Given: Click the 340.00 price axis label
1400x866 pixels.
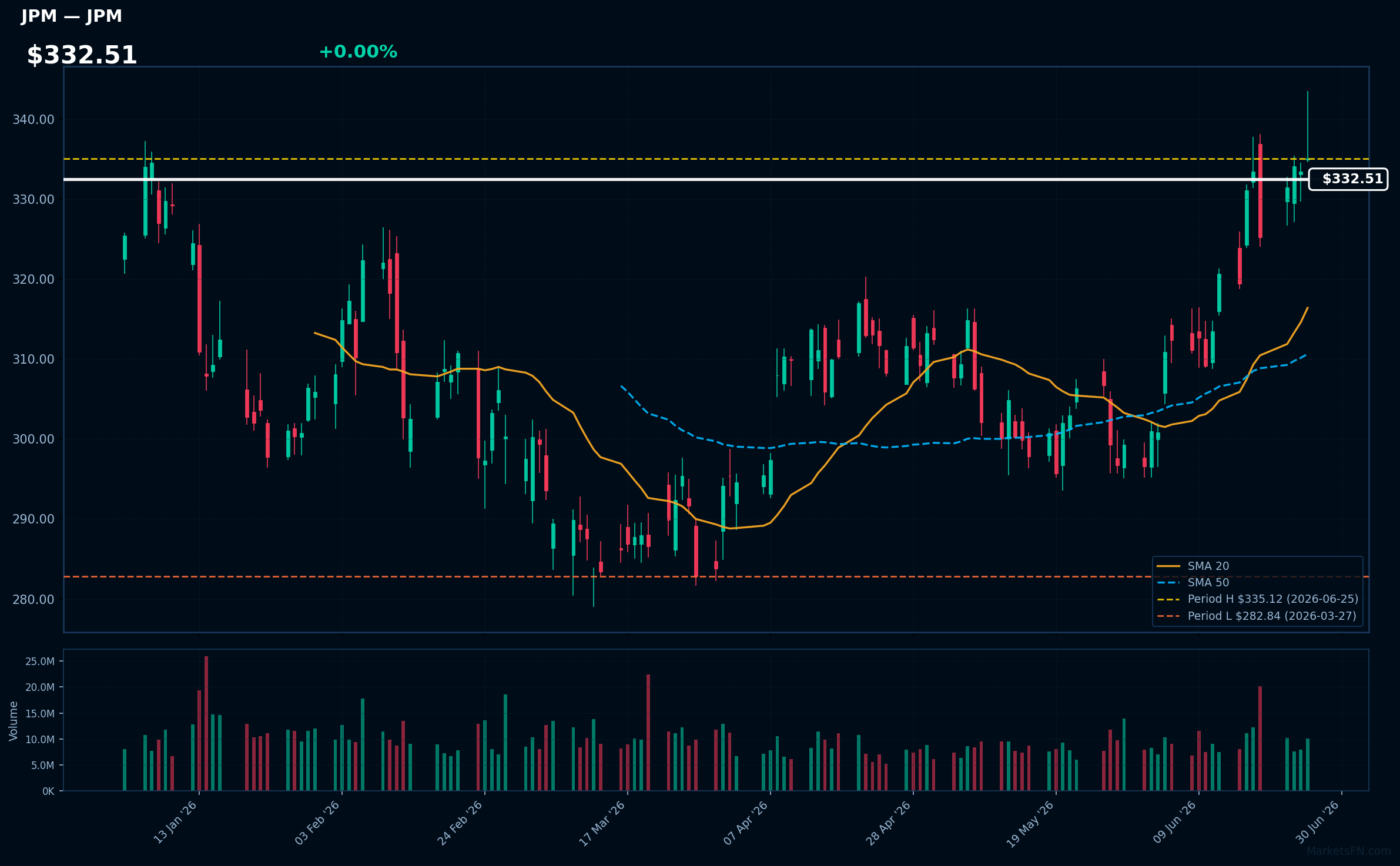Looking at the screenshot, I should pyautogui.click(x=34, y=120).
